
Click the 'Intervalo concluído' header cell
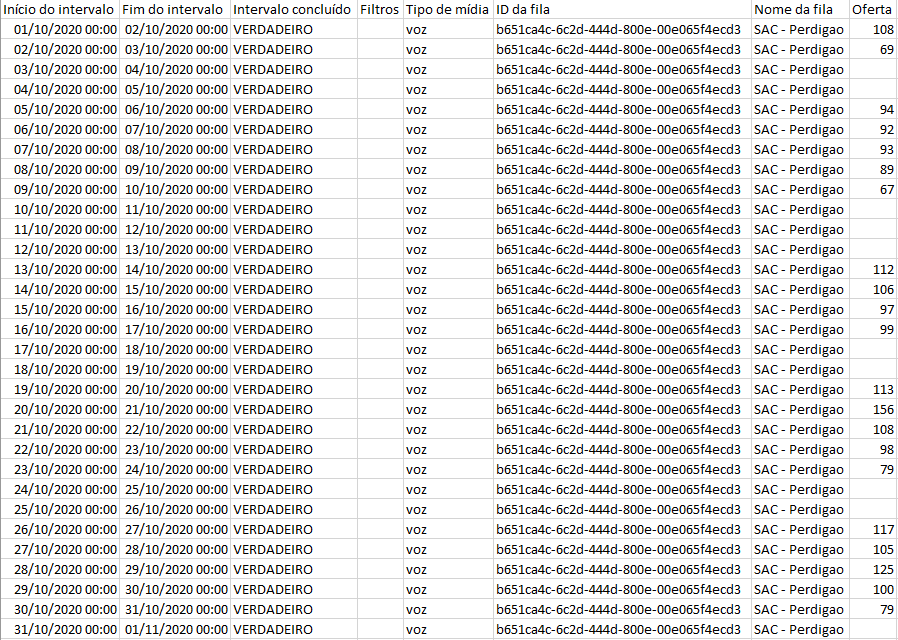click(294, 10)
